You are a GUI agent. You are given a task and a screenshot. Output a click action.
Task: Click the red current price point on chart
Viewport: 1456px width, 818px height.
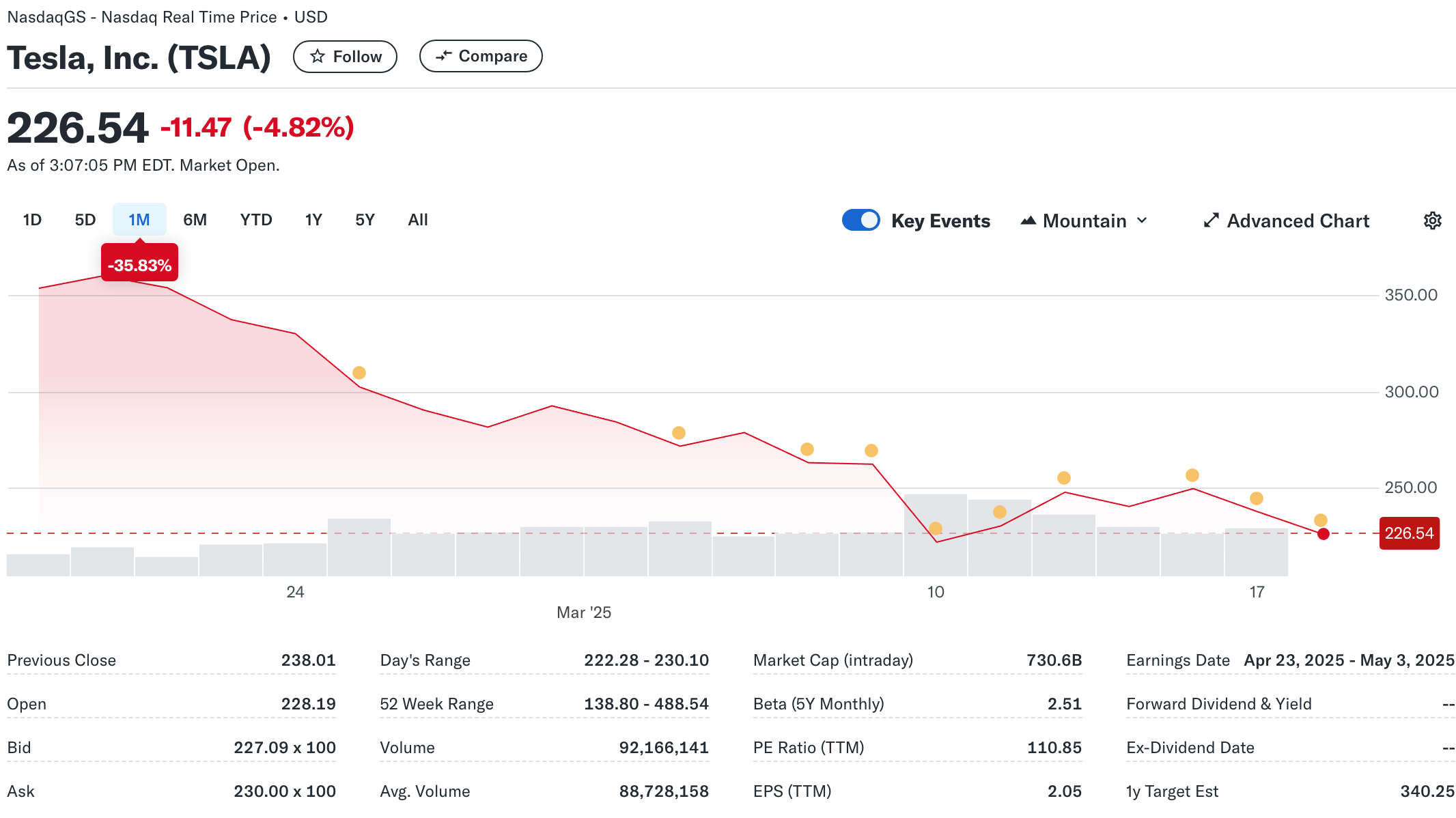[1324, 534]
